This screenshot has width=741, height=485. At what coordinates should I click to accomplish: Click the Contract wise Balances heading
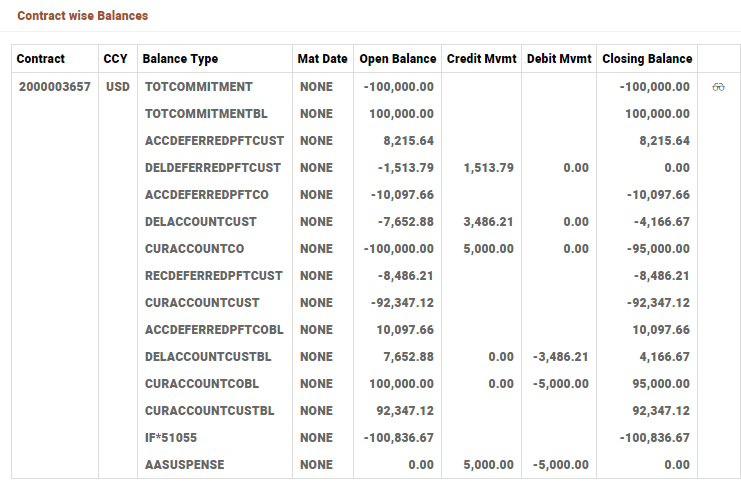(x=83, y=17)
